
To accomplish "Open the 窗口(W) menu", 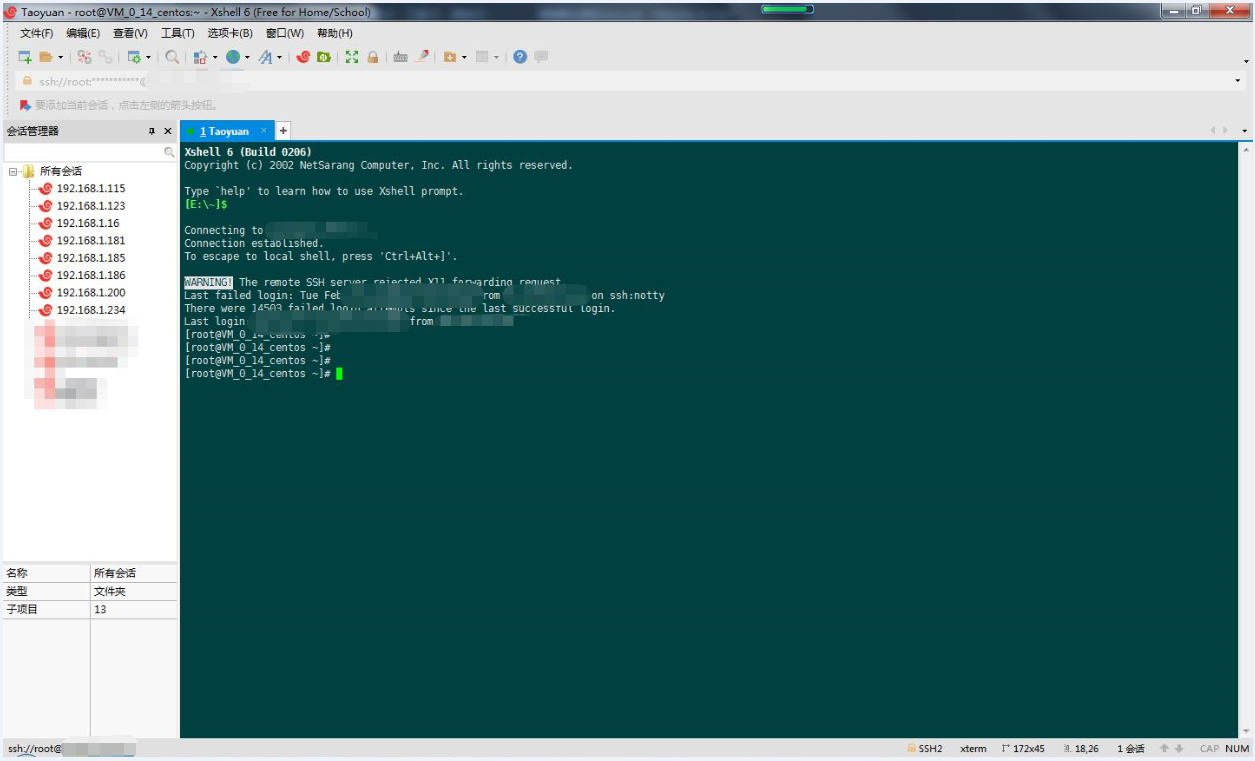I will click(285, 33).
